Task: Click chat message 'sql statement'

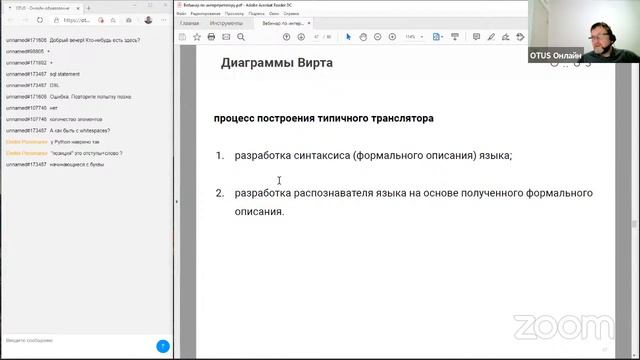Action: pos(64,74)
